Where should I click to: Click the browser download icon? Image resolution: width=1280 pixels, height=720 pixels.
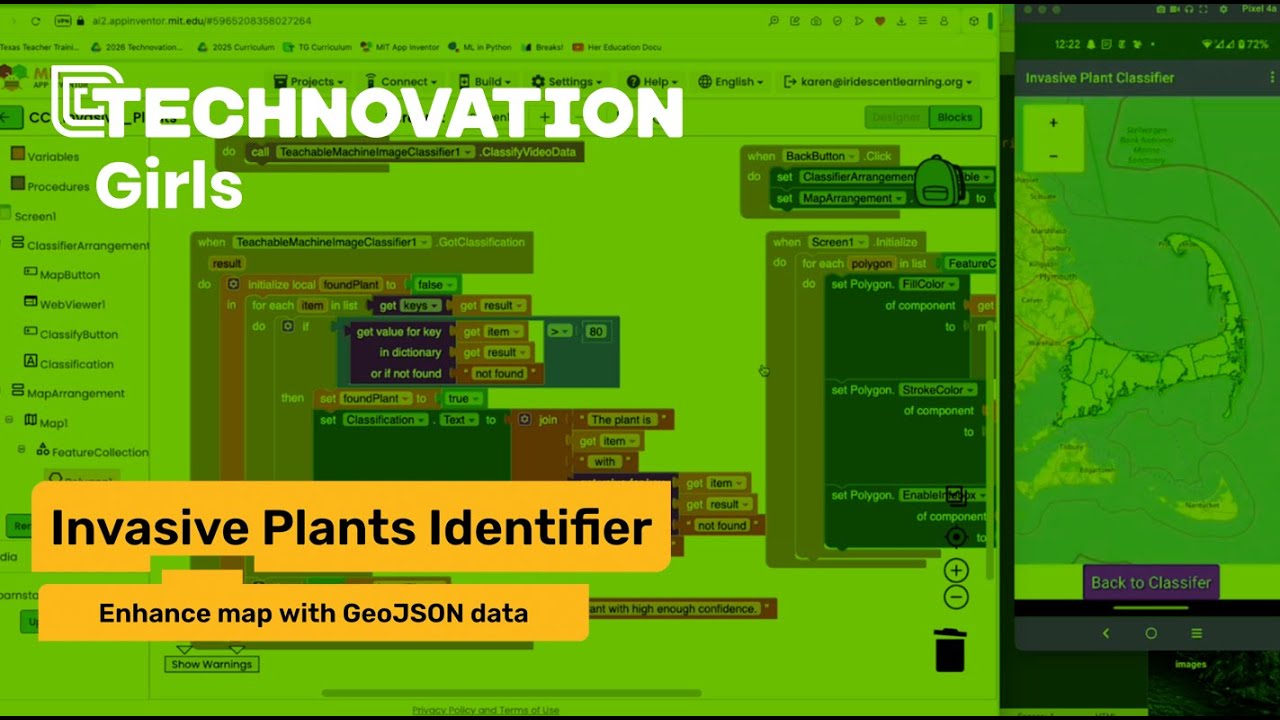click(901, 21)
